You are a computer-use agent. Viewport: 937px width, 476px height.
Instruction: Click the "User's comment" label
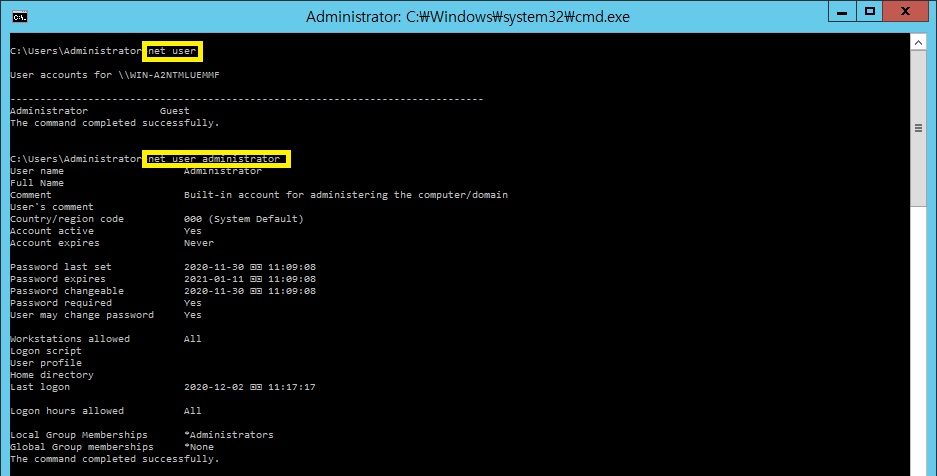[52, 207]
